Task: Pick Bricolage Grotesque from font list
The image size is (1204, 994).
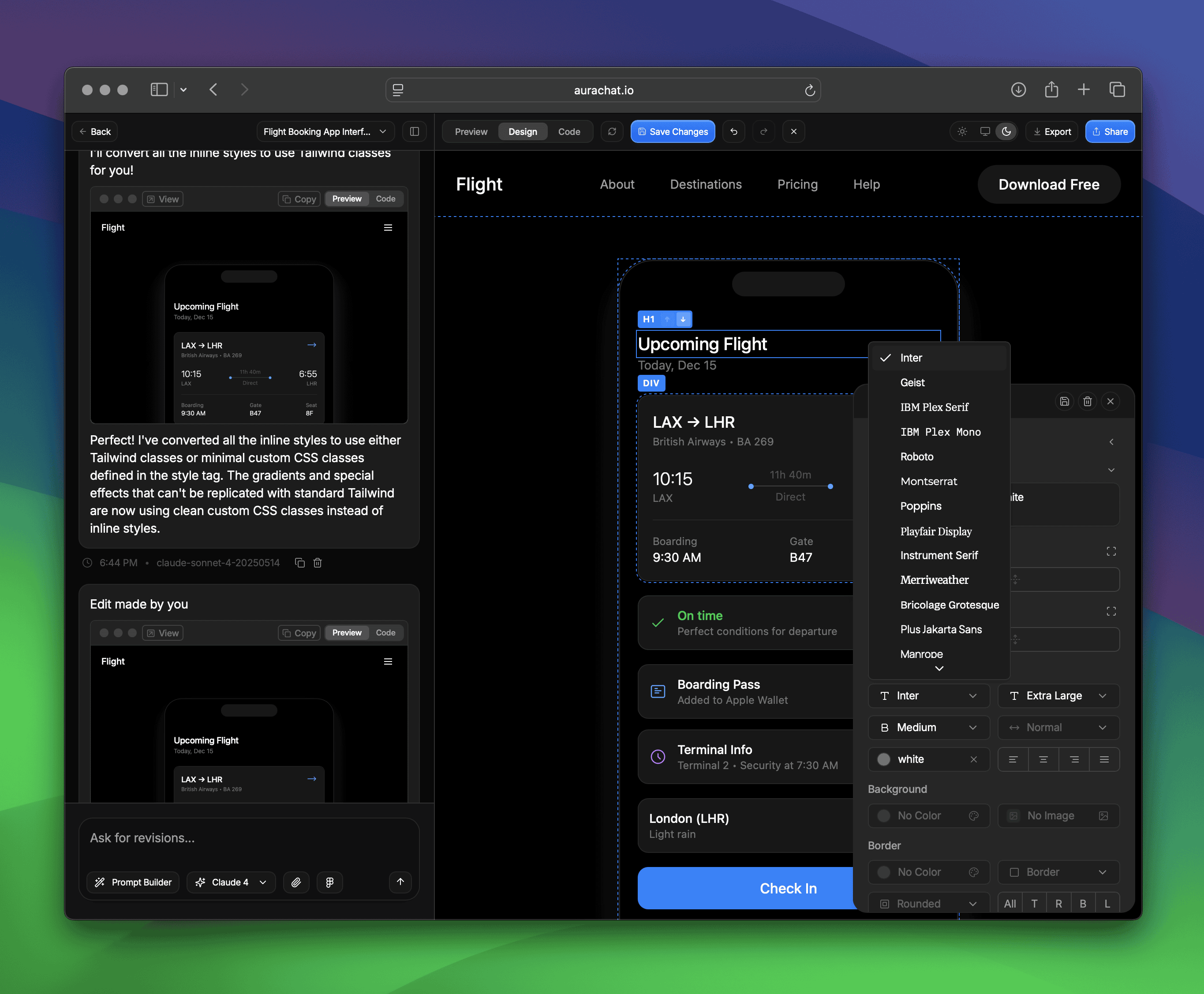Action: coord(939,605)
